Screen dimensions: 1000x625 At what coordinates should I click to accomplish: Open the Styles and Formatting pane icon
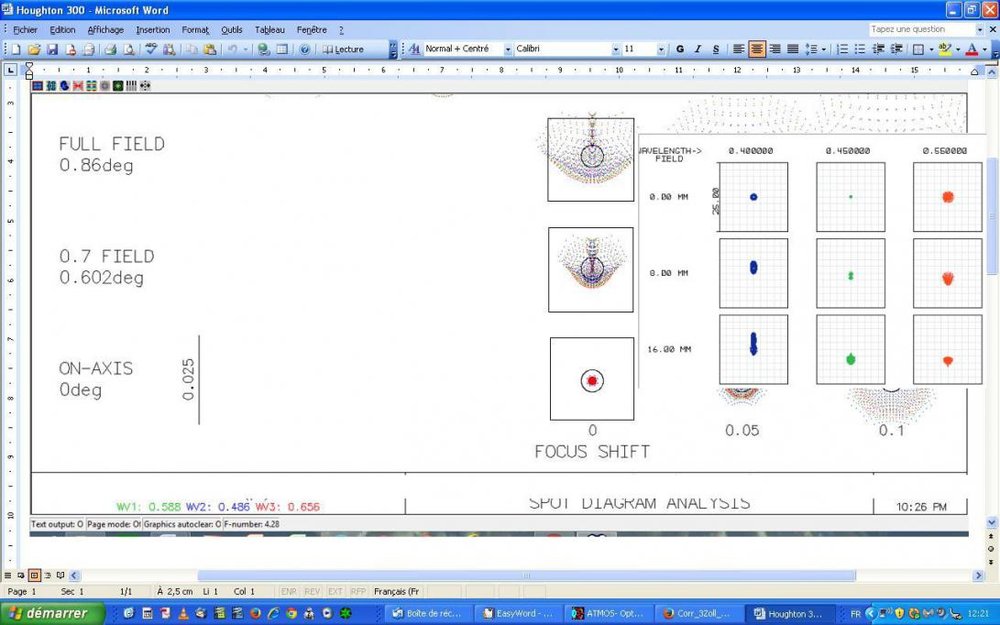pyautogui.click(x=415, y=49)
